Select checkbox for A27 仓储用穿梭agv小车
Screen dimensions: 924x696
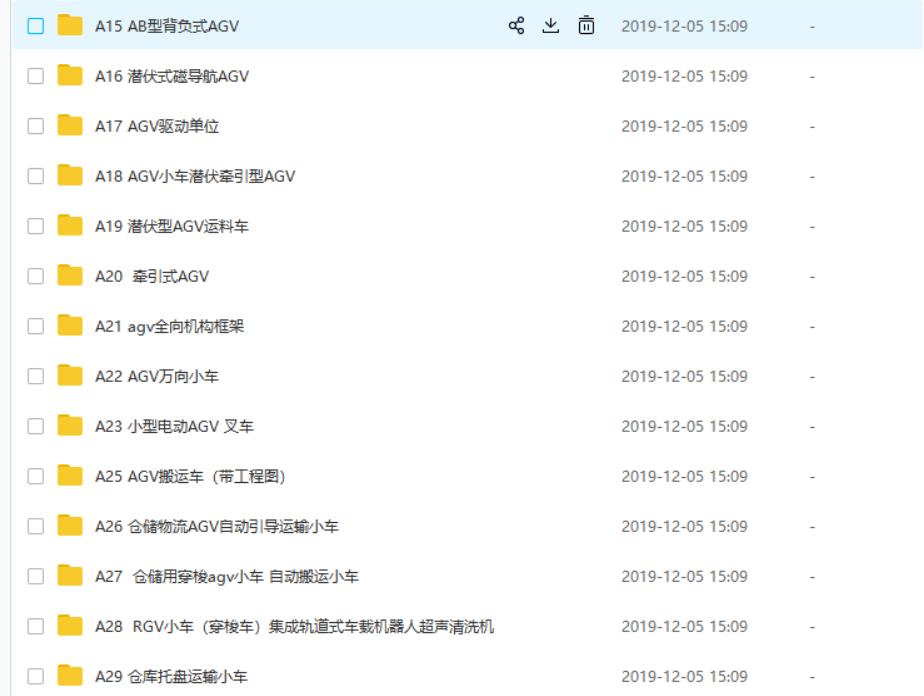[35, 576]
